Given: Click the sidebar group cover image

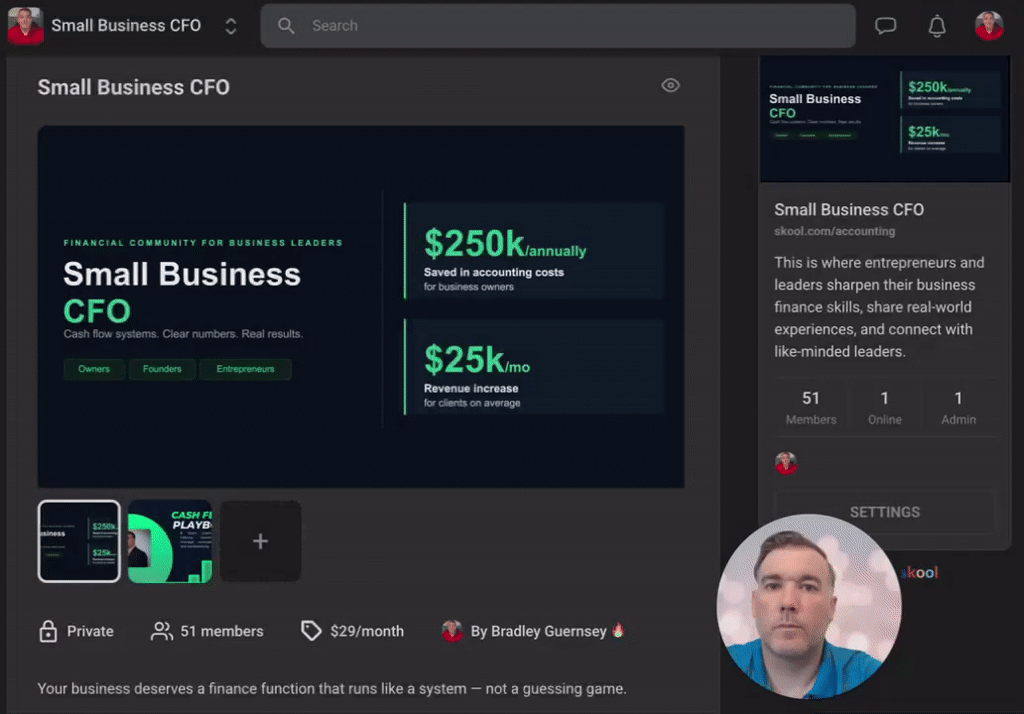Looking at the screenshot, I should pyautogui.click(x=884, y=119).
